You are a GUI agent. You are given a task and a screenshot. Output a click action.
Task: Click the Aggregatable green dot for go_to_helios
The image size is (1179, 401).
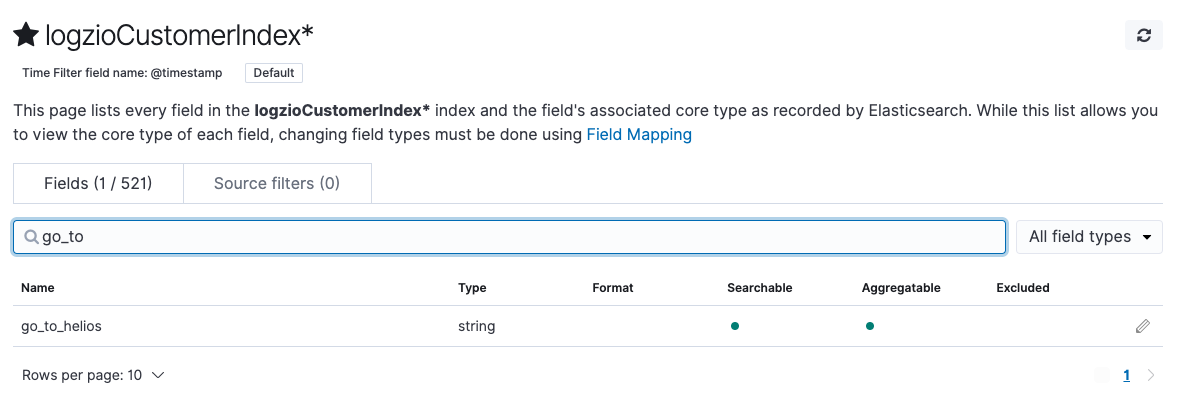click(869, 326)
